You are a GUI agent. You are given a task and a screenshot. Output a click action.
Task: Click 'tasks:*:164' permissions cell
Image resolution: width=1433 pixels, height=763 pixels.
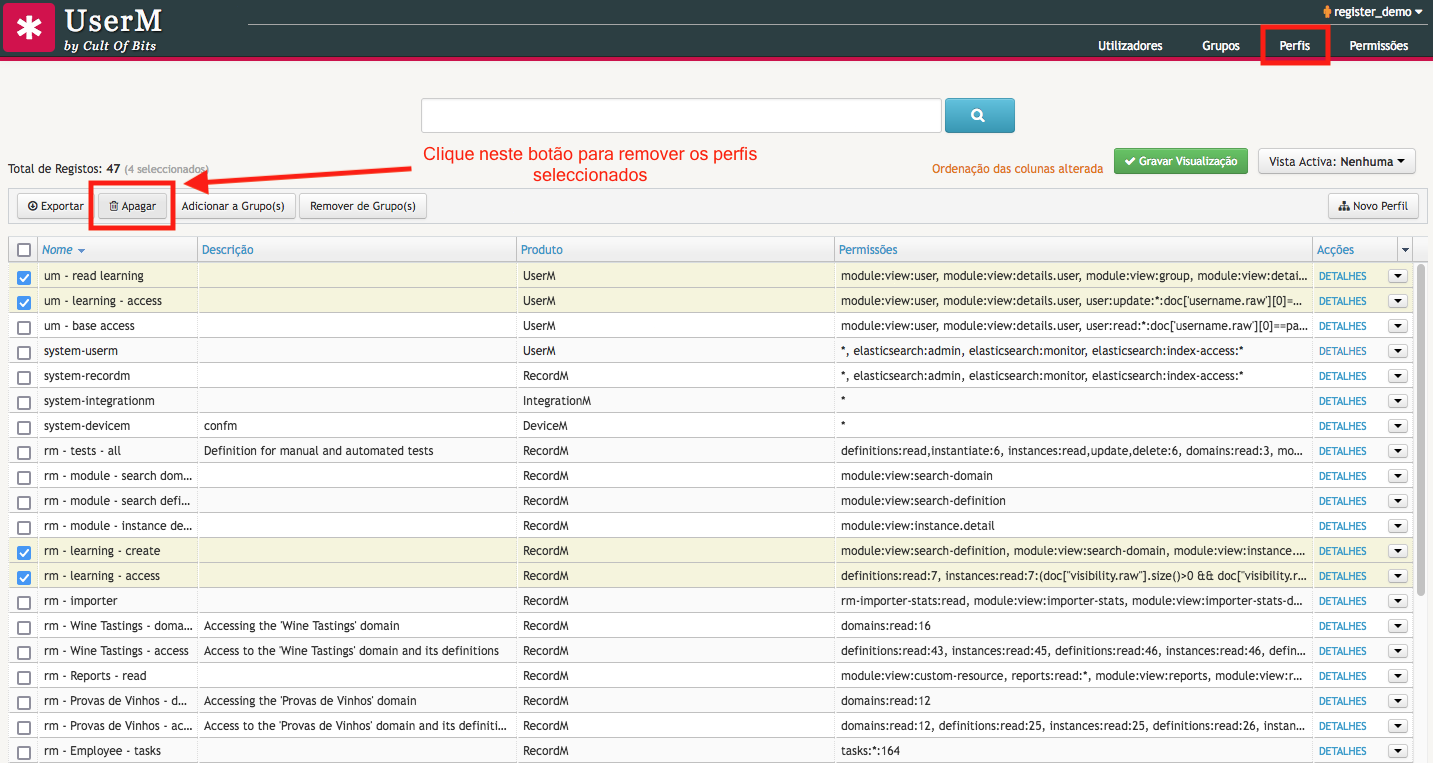870,751
